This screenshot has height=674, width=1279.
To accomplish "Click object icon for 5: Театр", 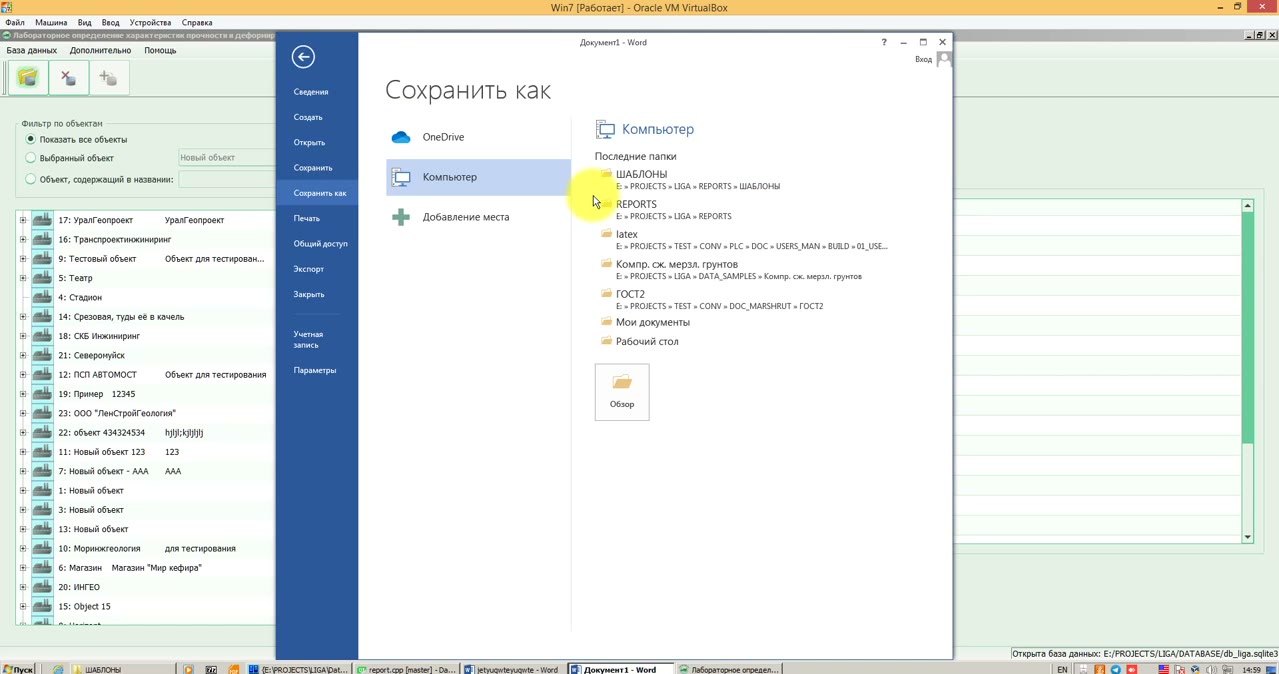I will click(42, 278).
